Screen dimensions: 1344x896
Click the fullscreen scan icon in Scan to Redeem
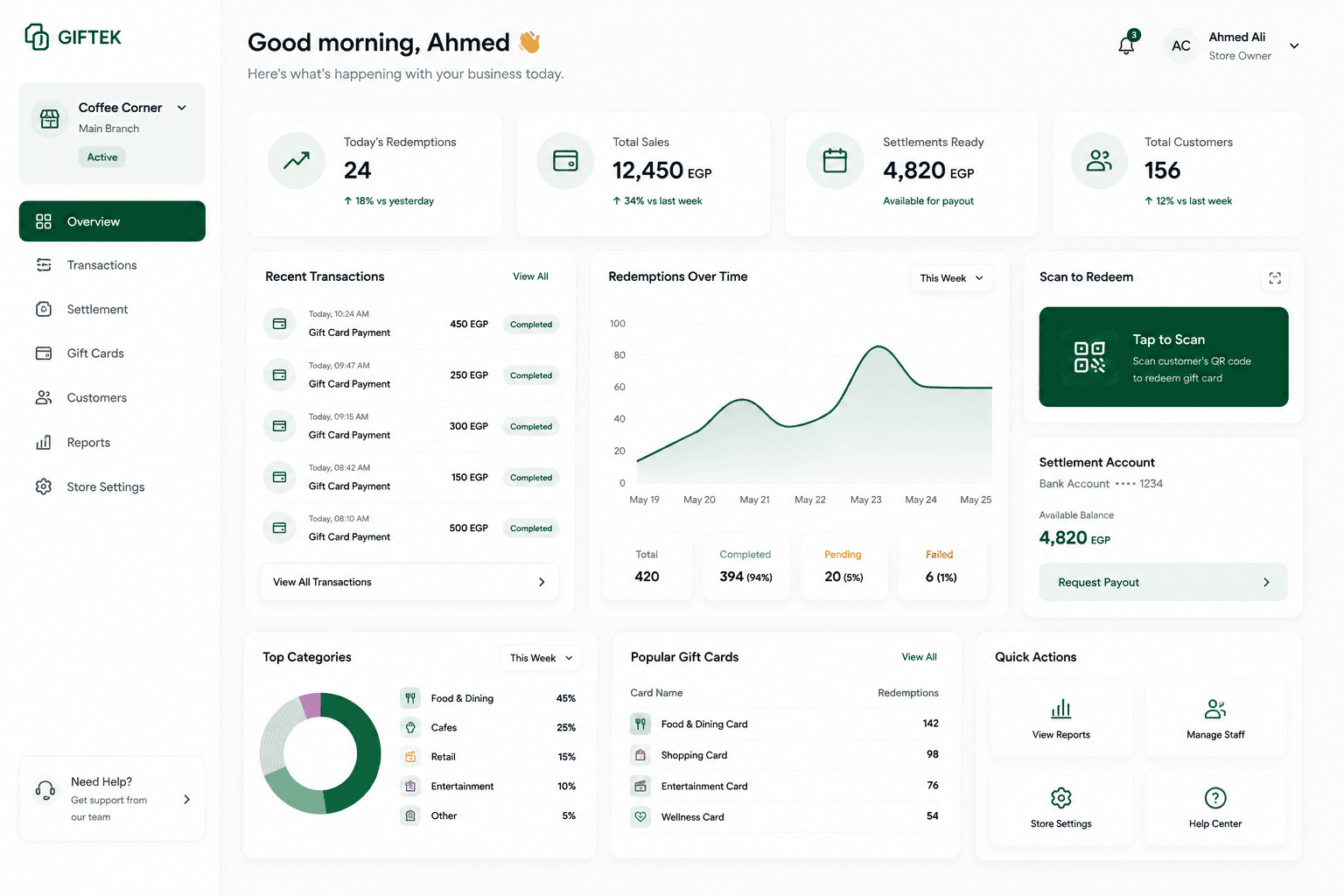click(1275, 278)
